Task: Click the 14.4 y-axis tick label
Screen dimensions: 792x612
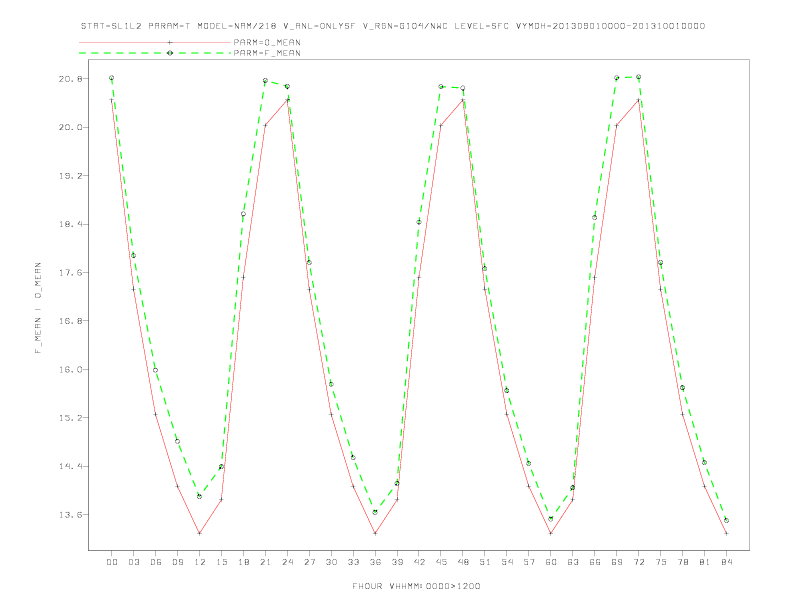Action: [71, 466]
